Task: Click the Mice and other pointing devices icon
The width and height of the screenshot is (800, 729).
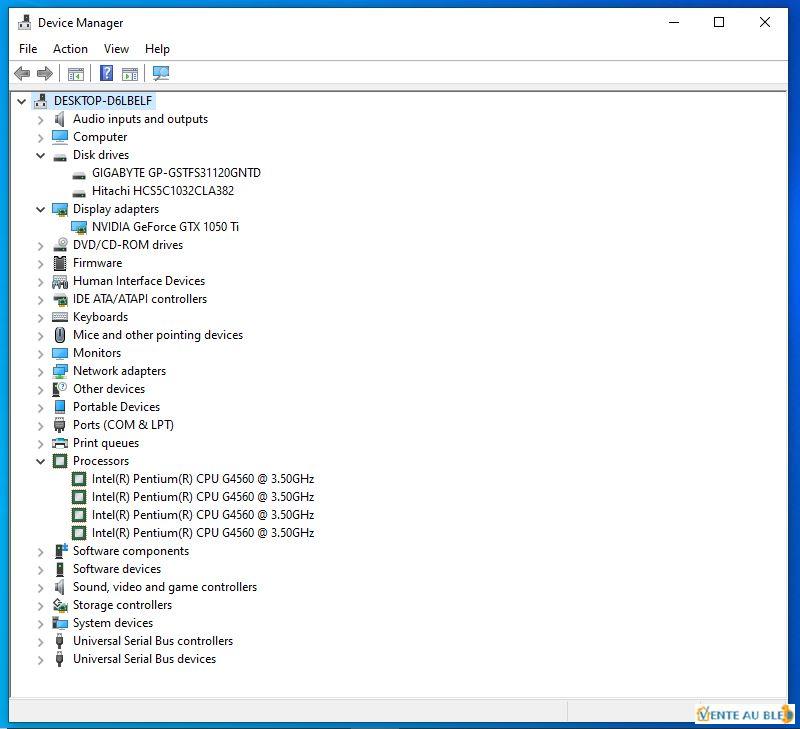Action: pyautogui.click(x=60, y=335)
